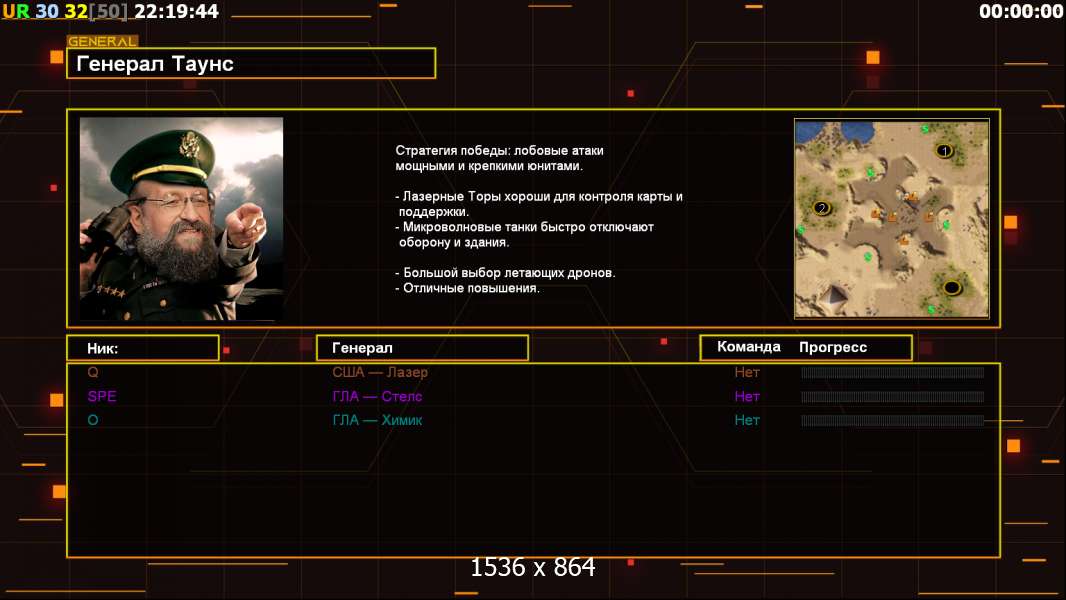Click start position marker 1 on the minimap
Image resolution: width=1066 pixels, height=600 pixels.
(944, 151)
